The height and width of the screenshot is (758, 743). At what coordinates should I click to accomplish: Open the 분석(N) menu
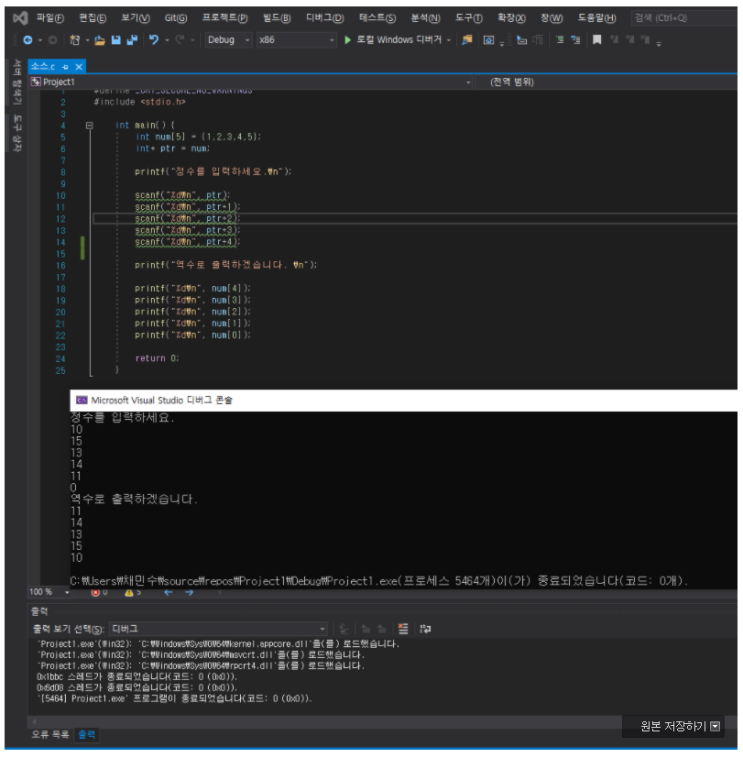(425, 18)
